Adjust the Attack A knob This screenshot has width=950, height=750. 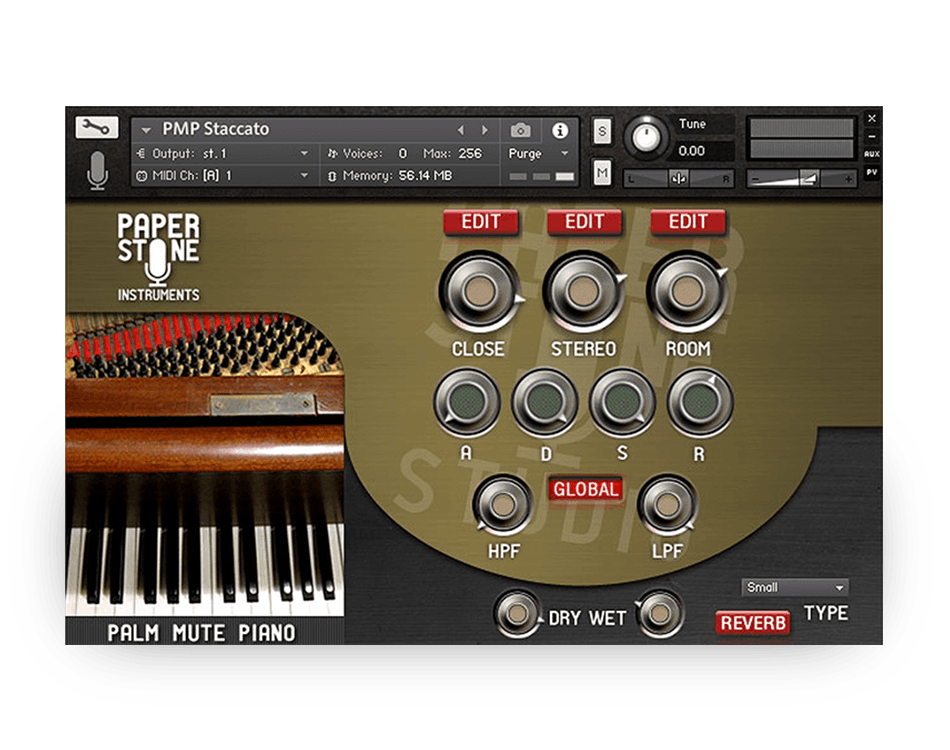point(467,402)
